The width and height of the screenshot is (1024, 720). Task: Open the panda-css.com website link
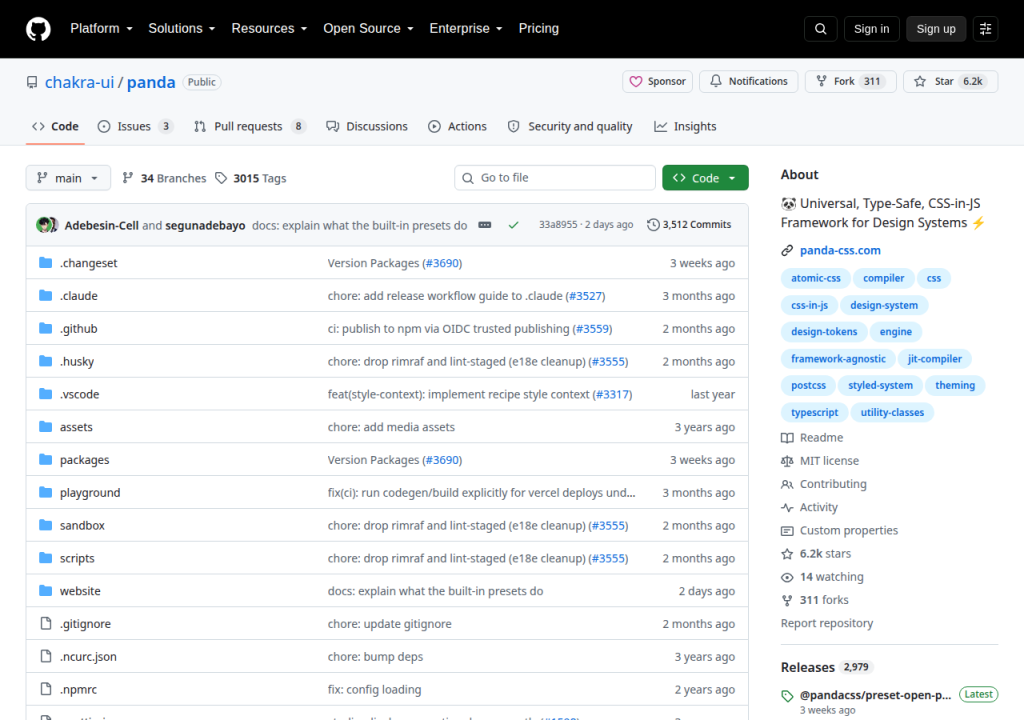tap(840, 250)
